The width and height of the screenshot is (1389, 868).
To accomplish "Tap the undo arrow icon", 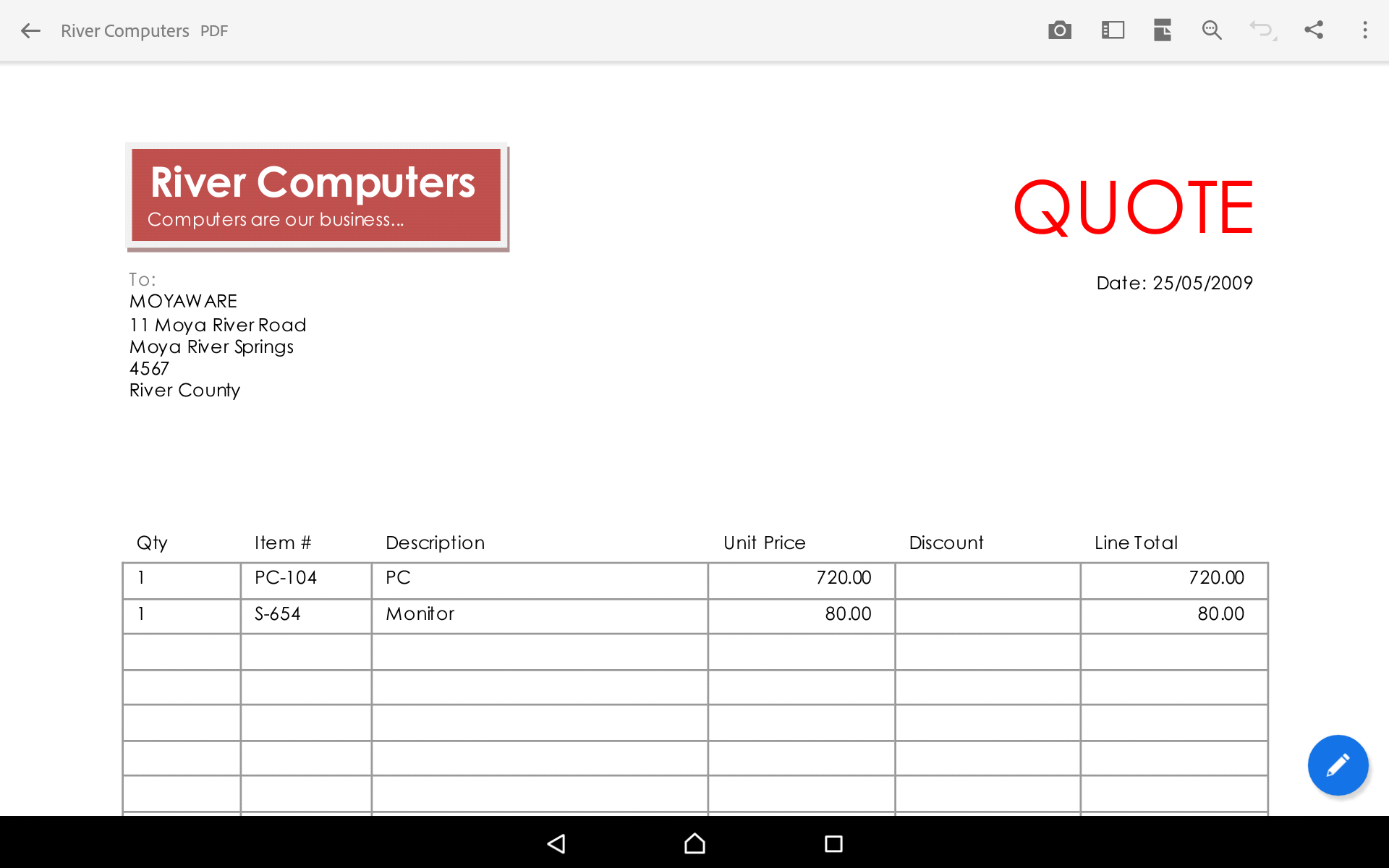I will coord(1263,30).
